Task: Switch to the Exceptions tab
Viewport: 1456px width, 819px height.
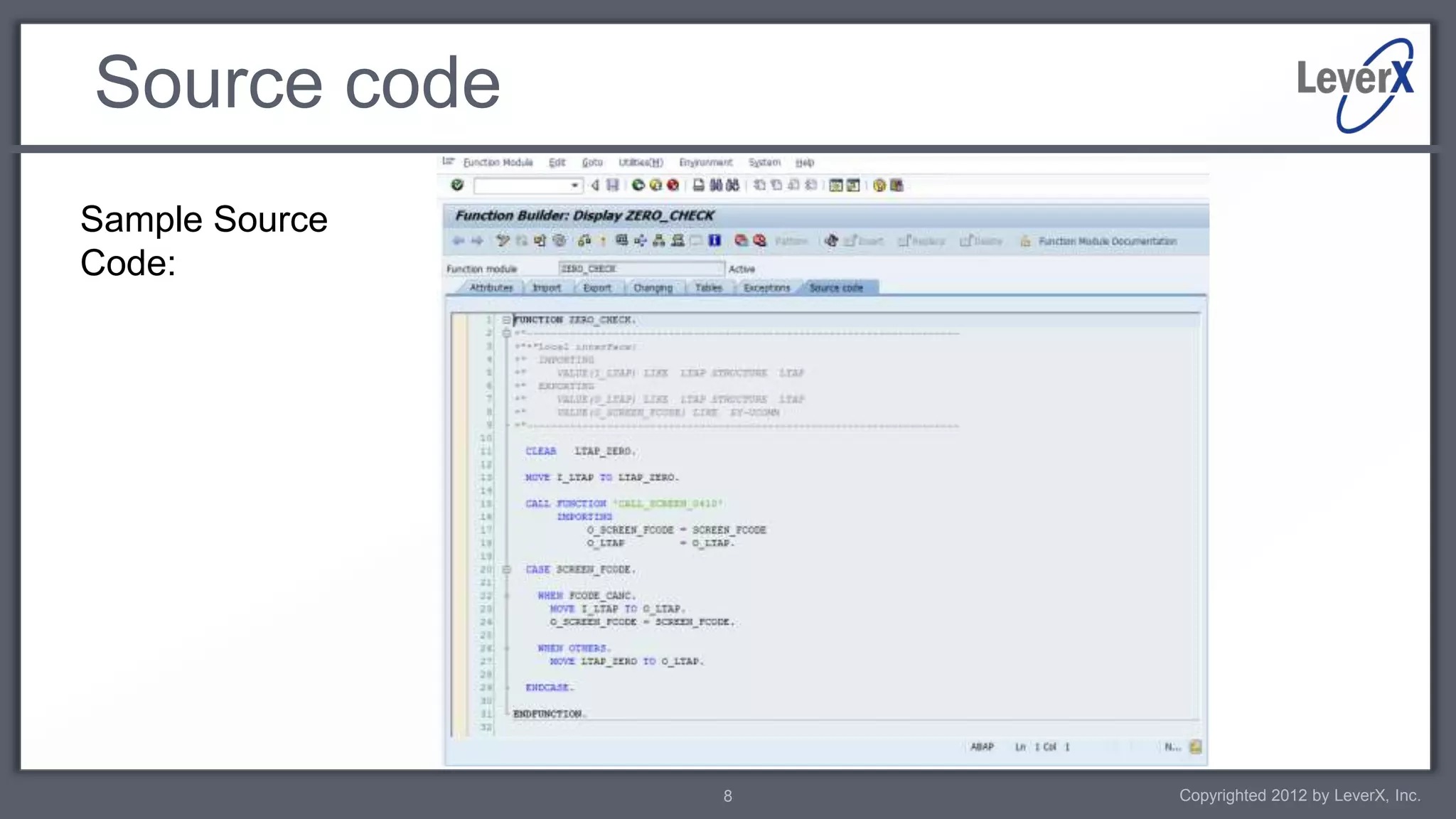Action: 766,287
